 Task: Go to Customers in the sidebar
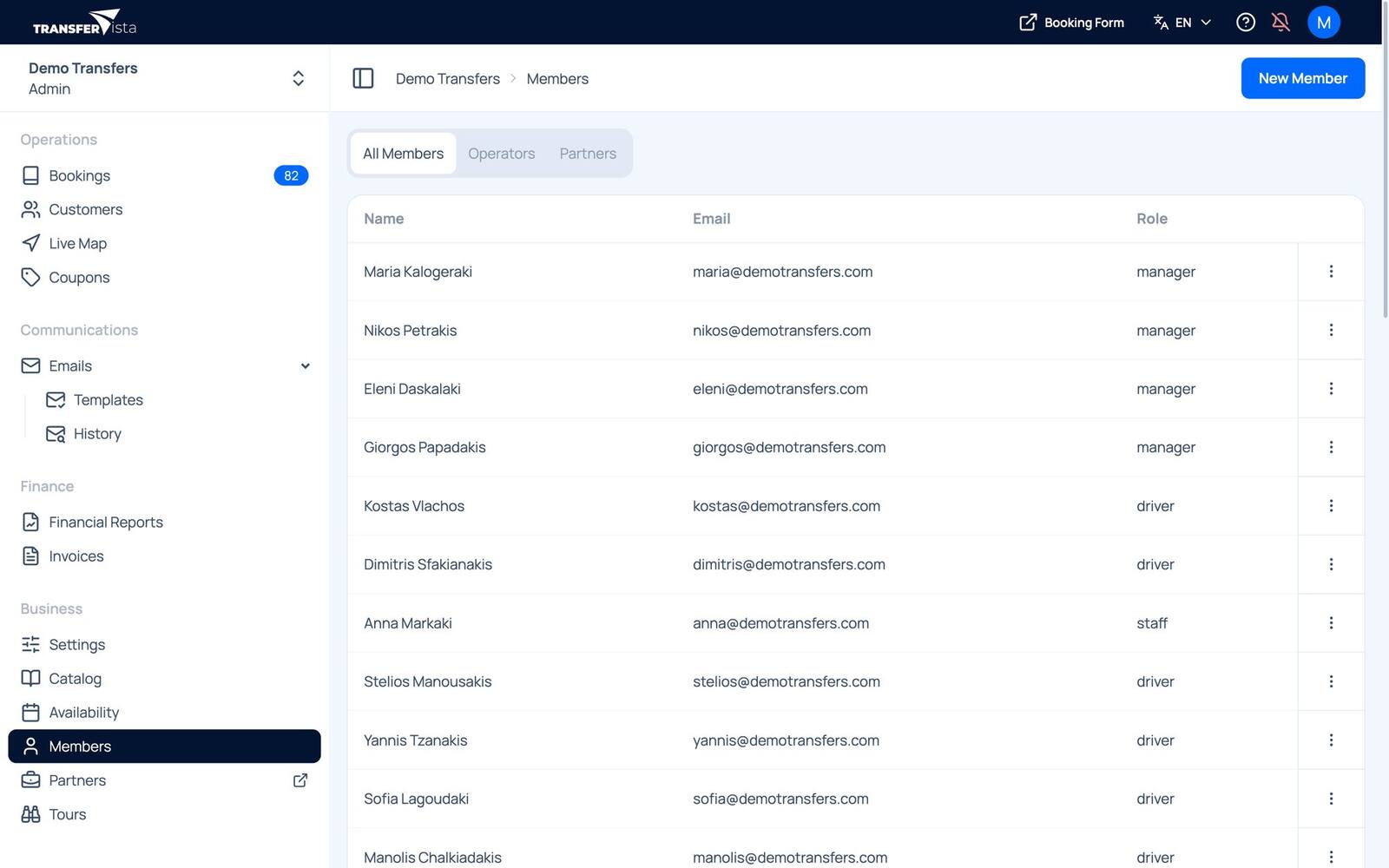coord(164,209)
